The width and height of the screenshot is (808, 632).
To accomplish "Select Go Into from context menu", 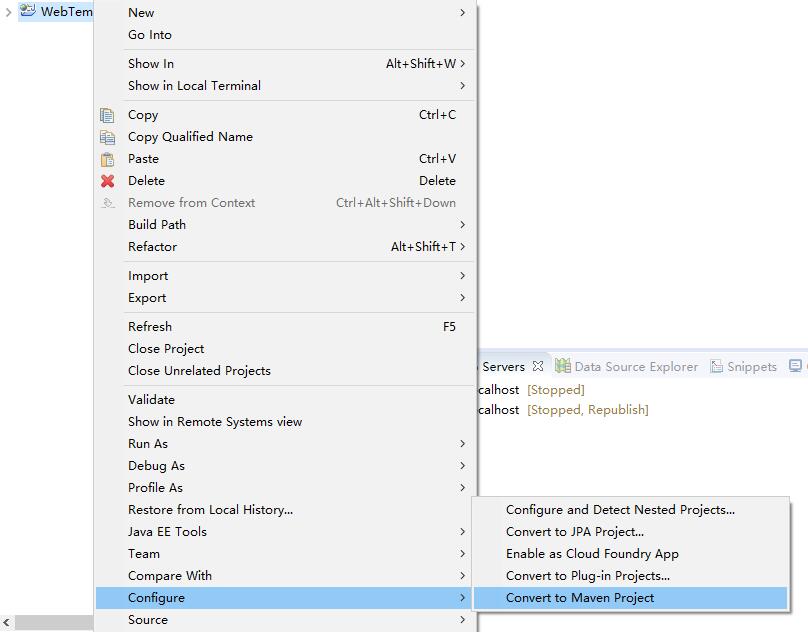I will tap(285, 35).
